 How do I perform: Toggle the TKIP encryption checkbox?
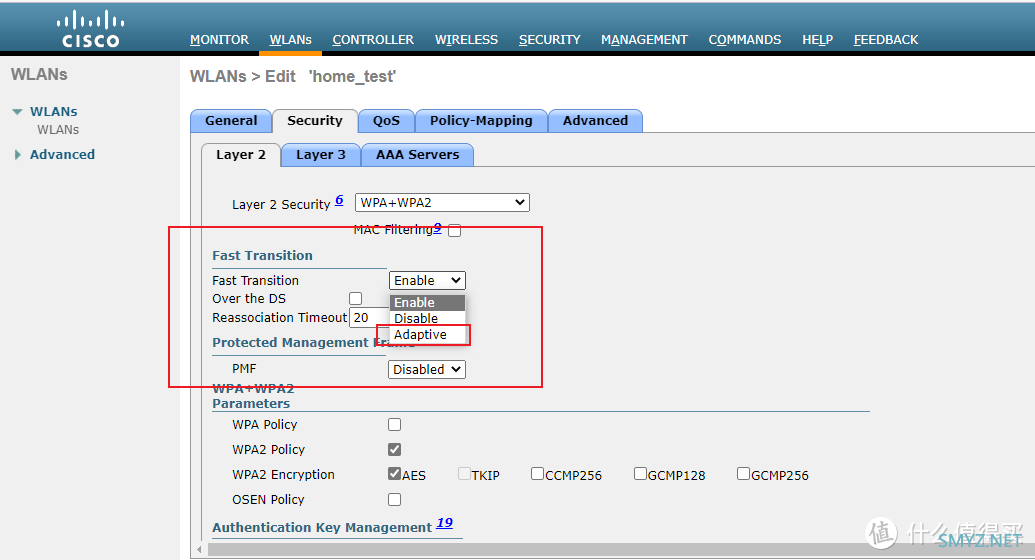tap(465, 473)
